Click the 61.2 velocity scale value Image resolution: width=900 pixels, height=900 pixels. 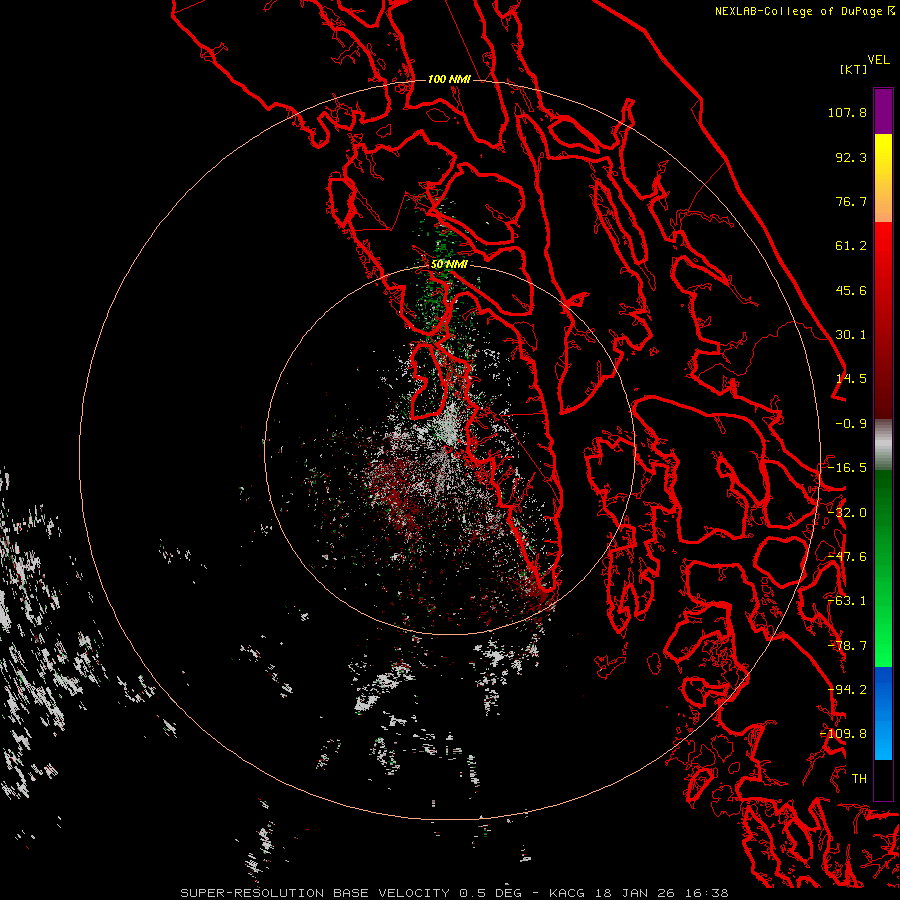tap(851, 246)
